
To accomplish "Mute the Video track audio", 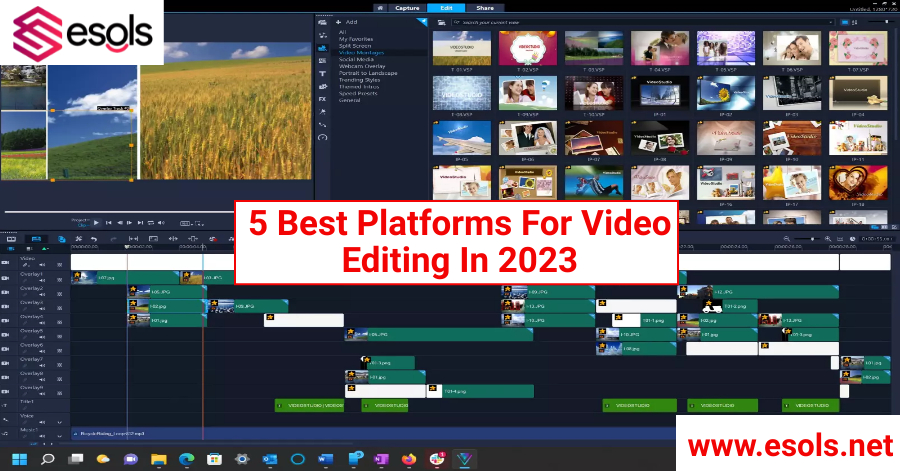I will click(x=42, y=265).
